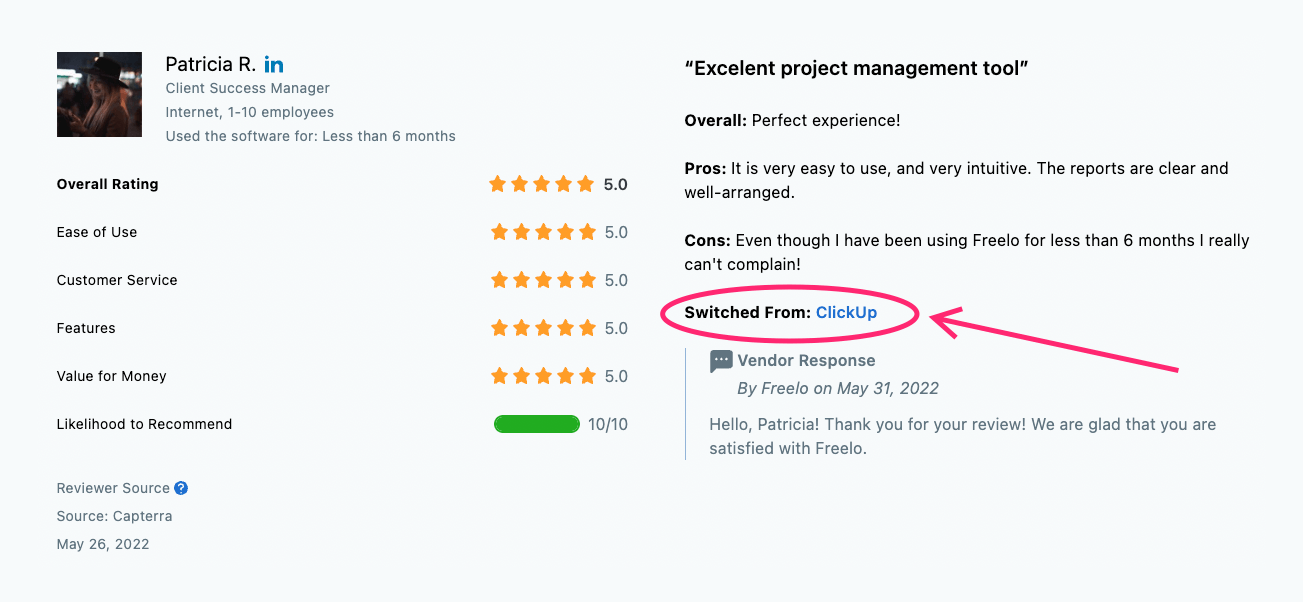Screen dimensions: 1303x602
Task: Open the ClickUp link
Action: [846, 312]
